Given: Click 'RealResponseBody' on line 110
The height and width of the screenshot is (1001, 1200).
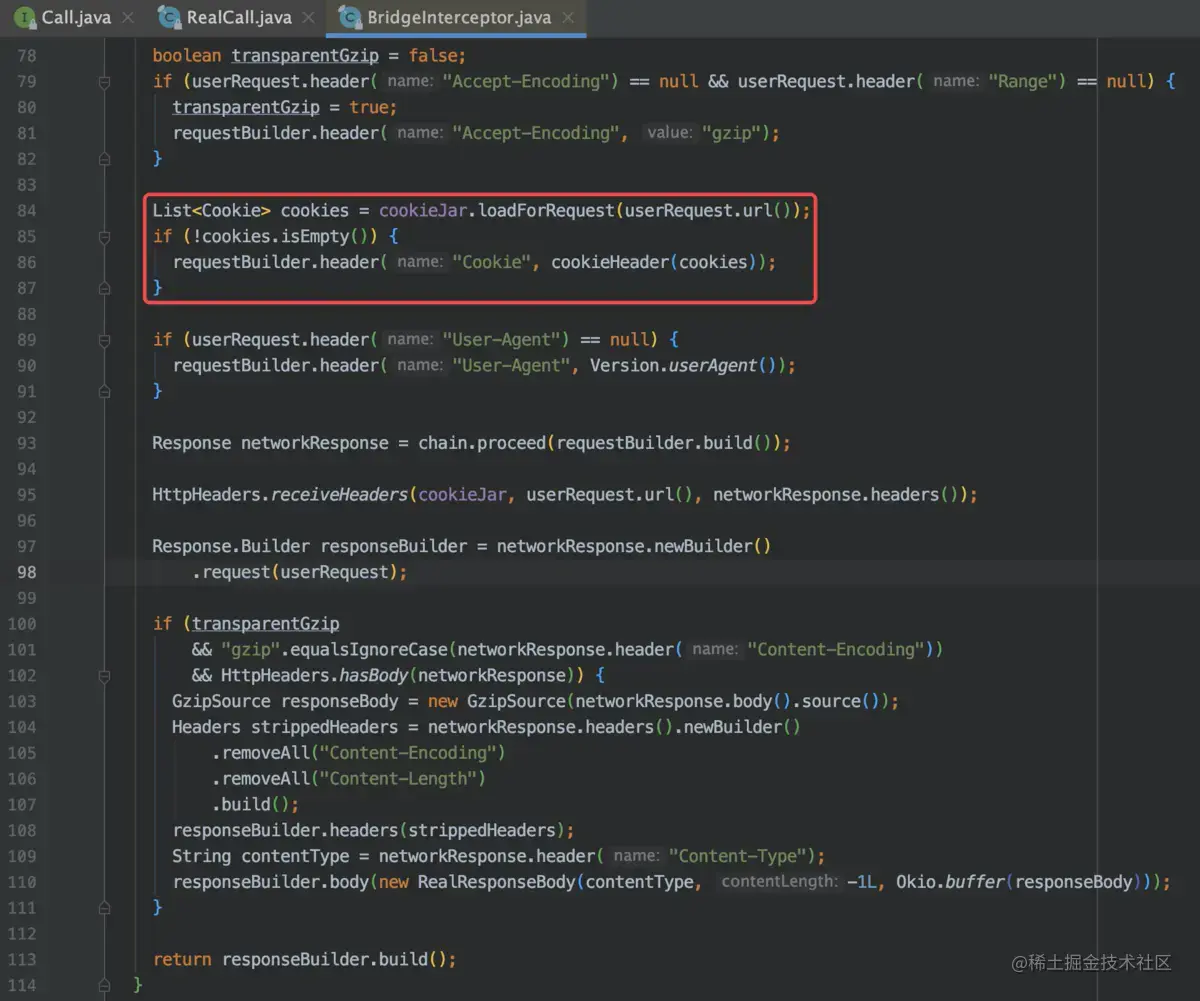Looking at the screenshot, I should click(x=496, y=882).
